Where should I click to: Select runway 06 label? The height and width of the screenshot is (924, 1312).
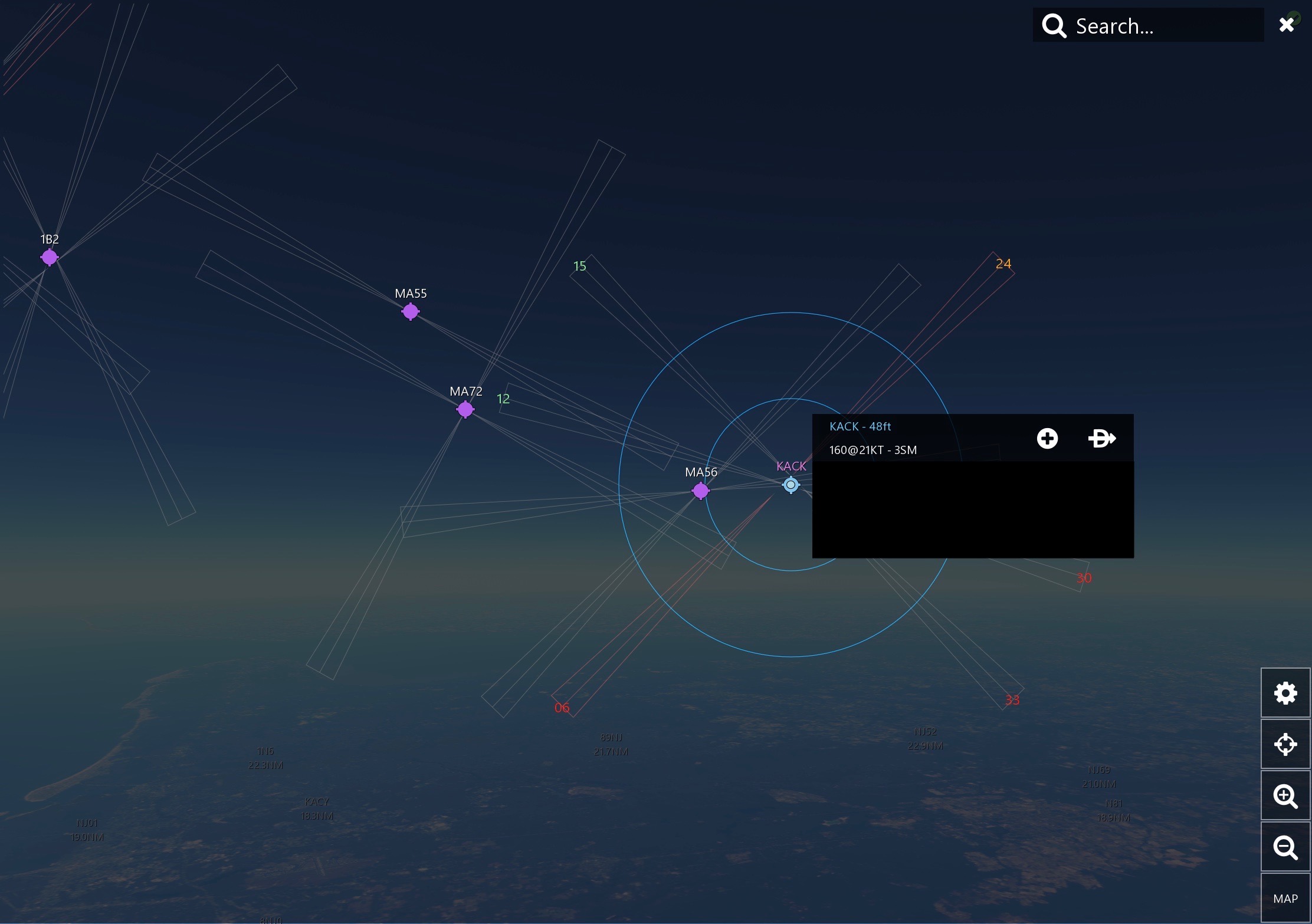click(562, 708)
